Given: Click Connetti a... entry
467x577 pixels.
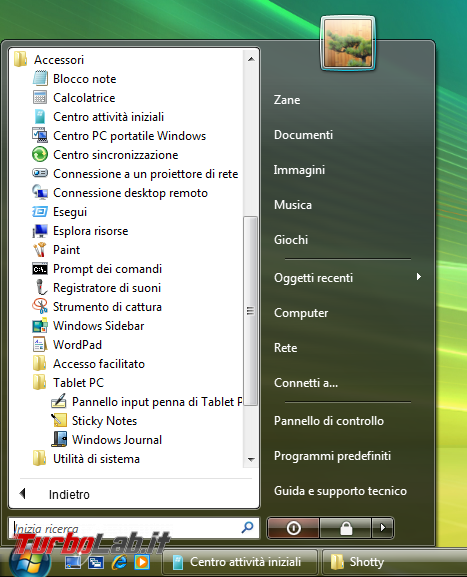Looking at the screenshot, I should (306, 383).
